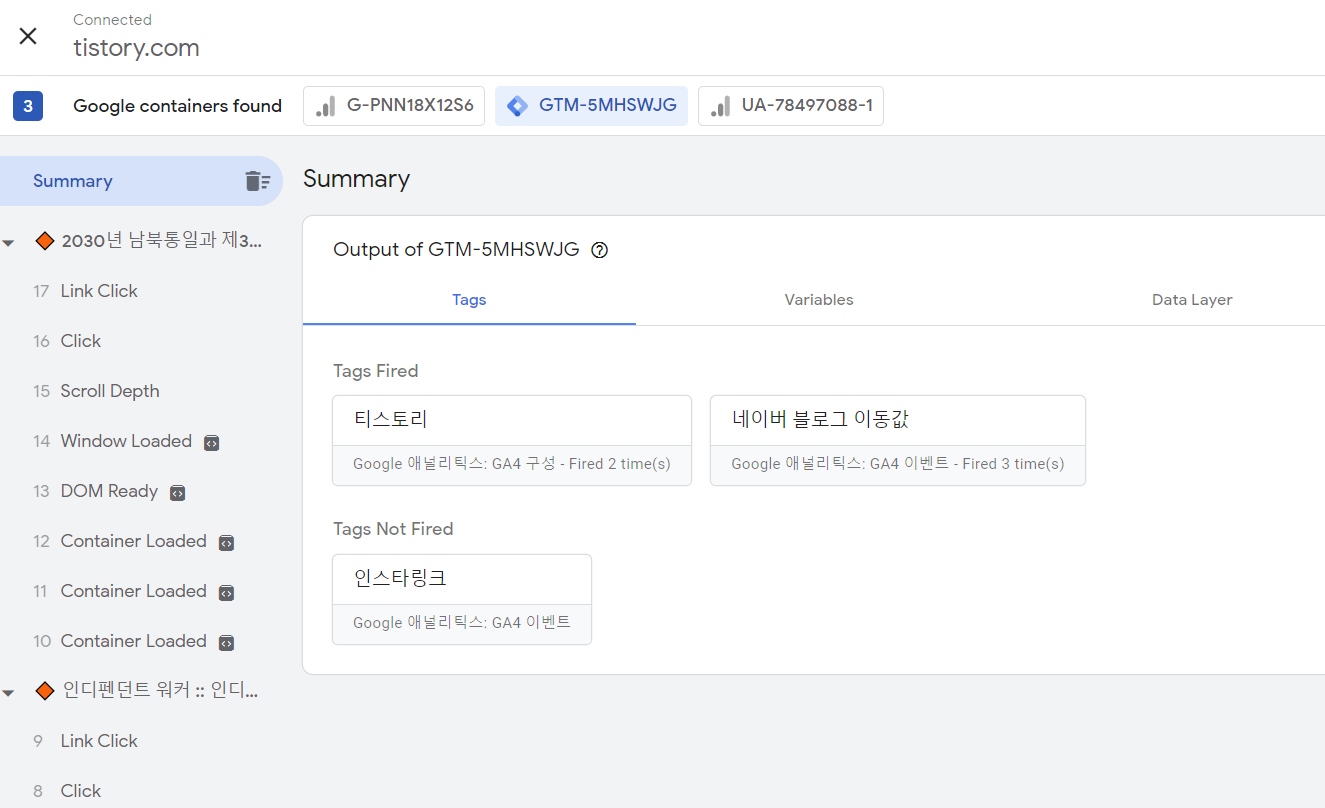Viewport: 1325px width, 808px height.
Task: Click code badge beside event 11 Container Loaded
Action: 226,592
